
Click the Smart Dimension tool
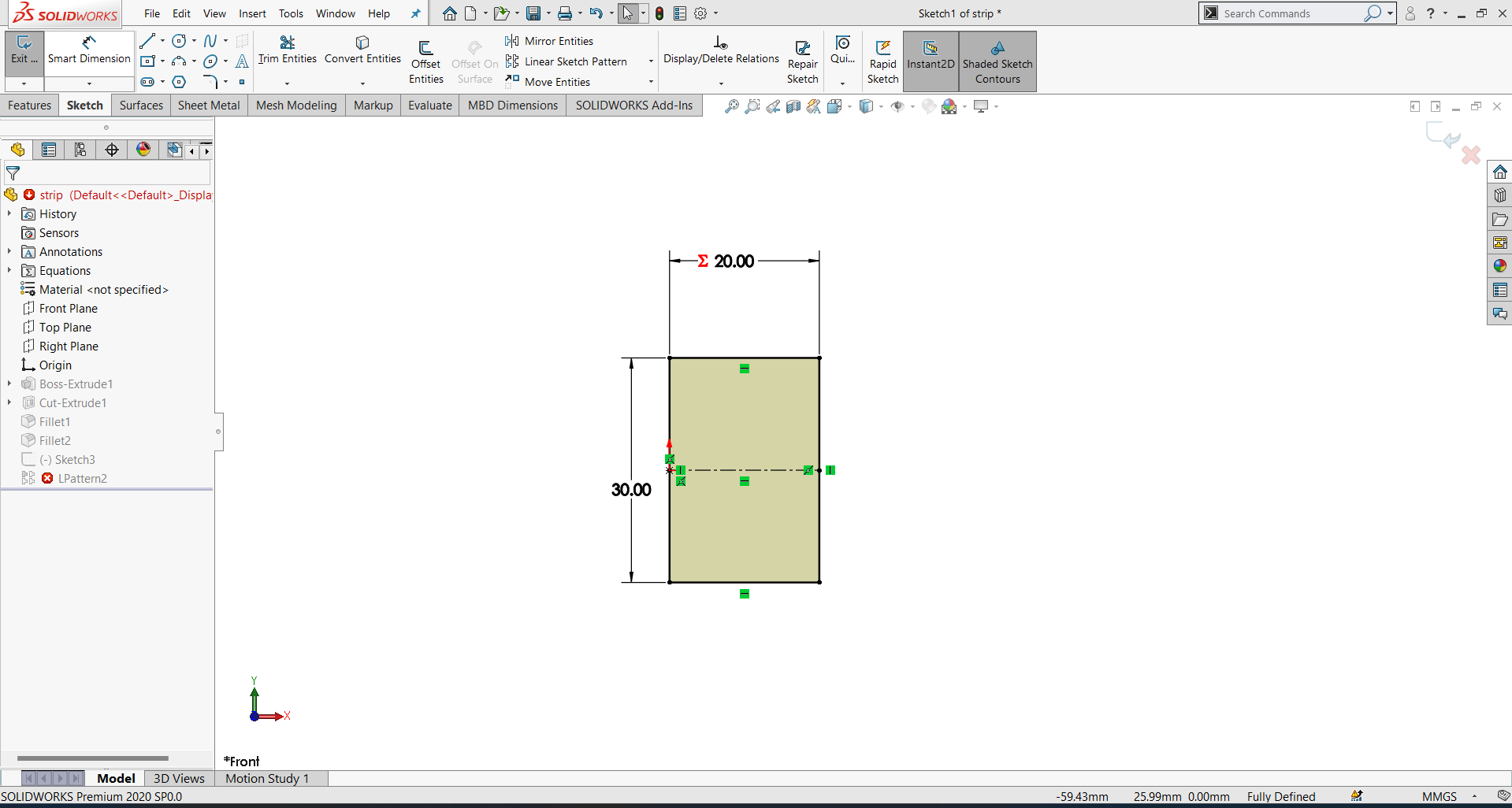[x=89, y=50]
